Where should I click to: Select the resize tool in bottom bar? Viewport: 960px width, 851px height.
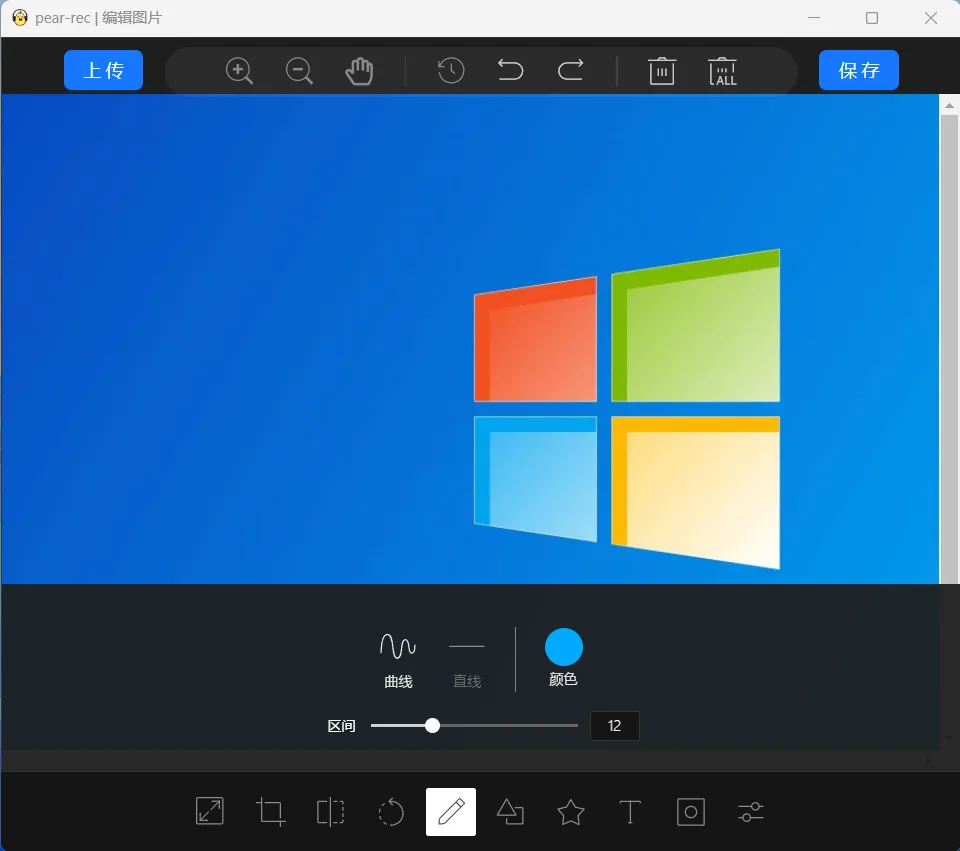coord(209,811)
